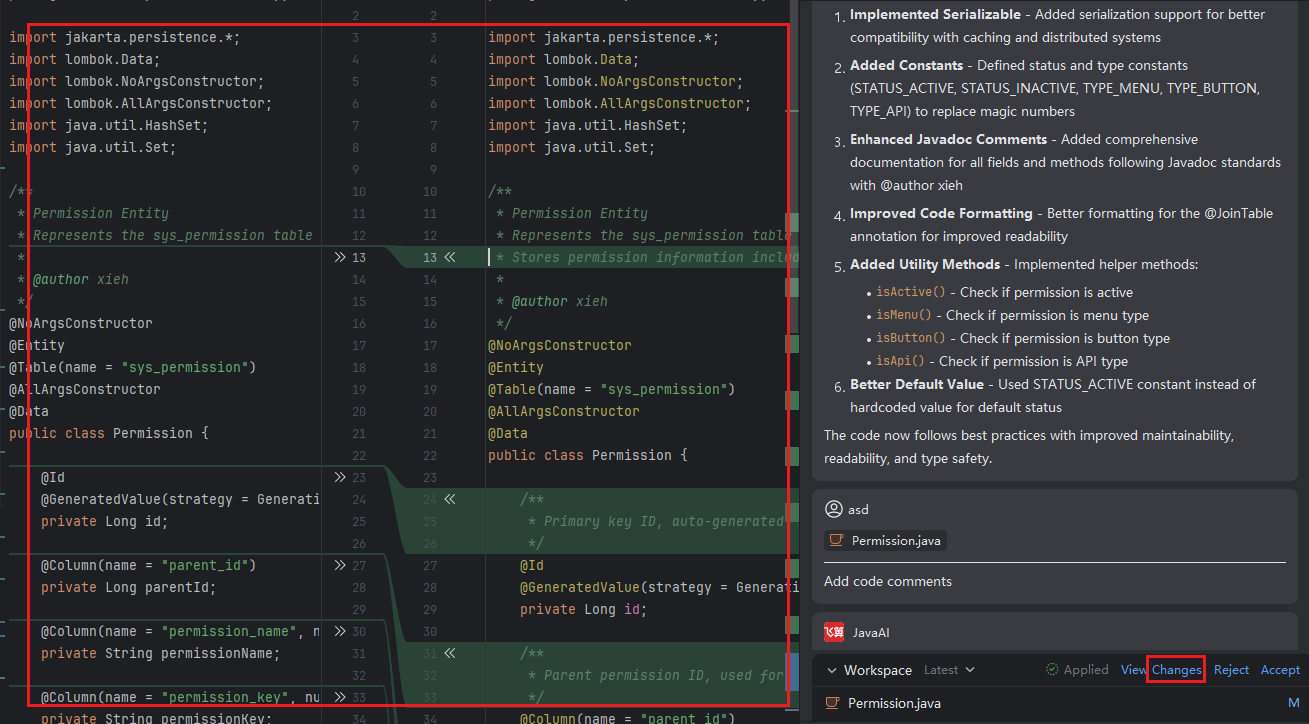1309x724 pixels.
Task: Click the << arrow at right line 31
Action: (x=449, y=653)
